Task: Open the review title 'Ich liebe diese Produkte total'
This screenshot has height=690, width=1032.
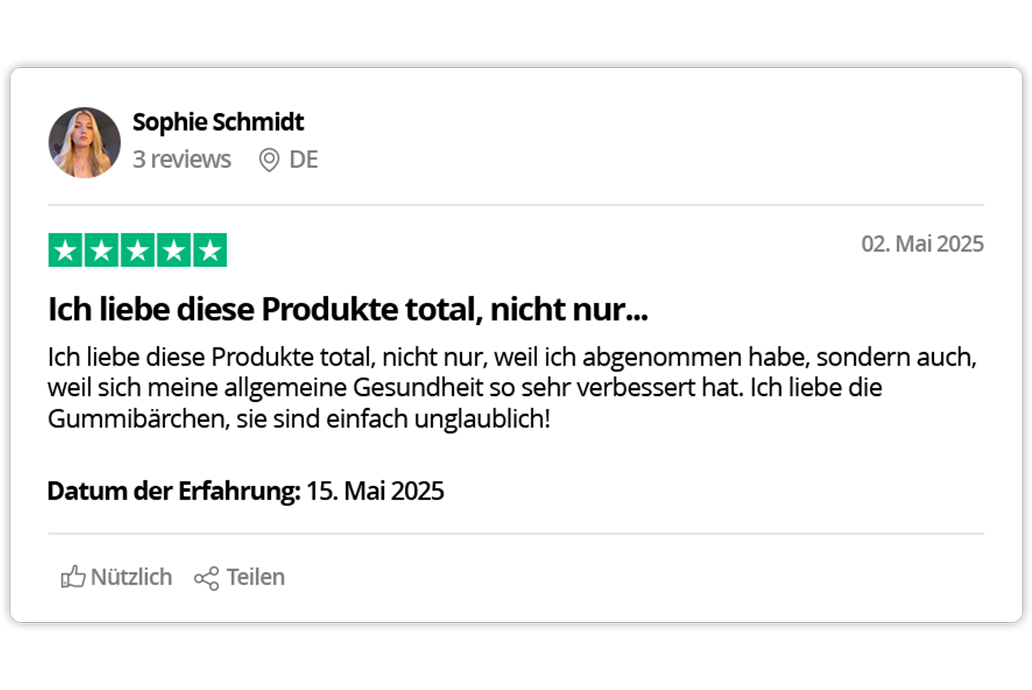Action: 348,309
